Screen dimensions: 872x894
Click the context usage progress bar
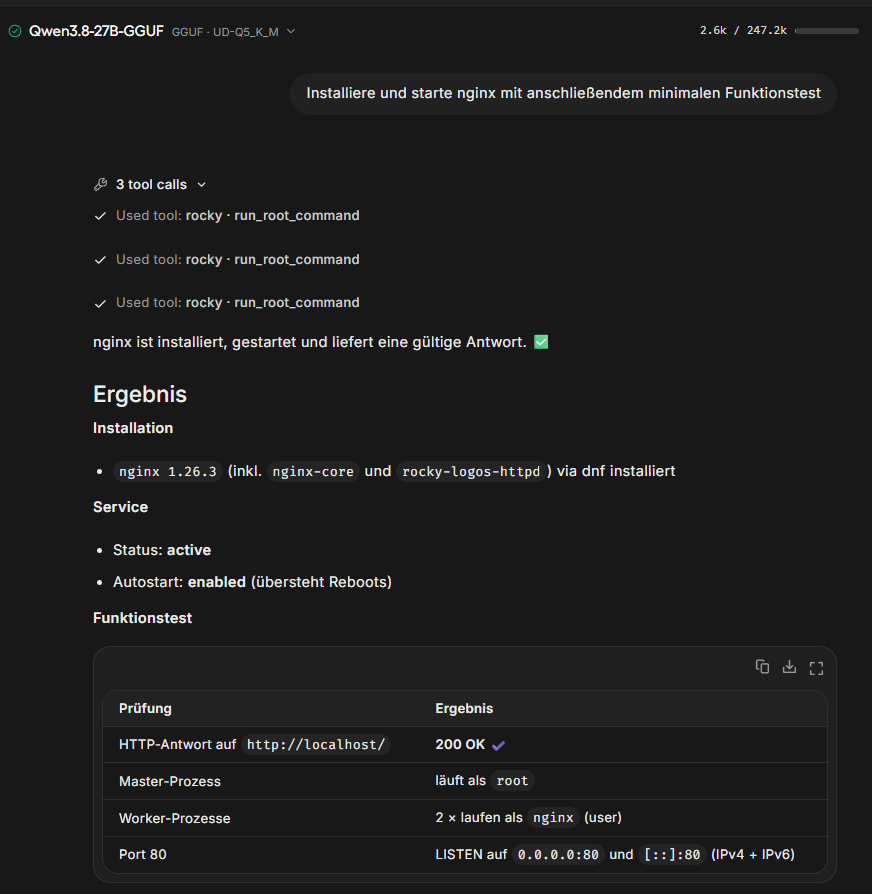826,31
